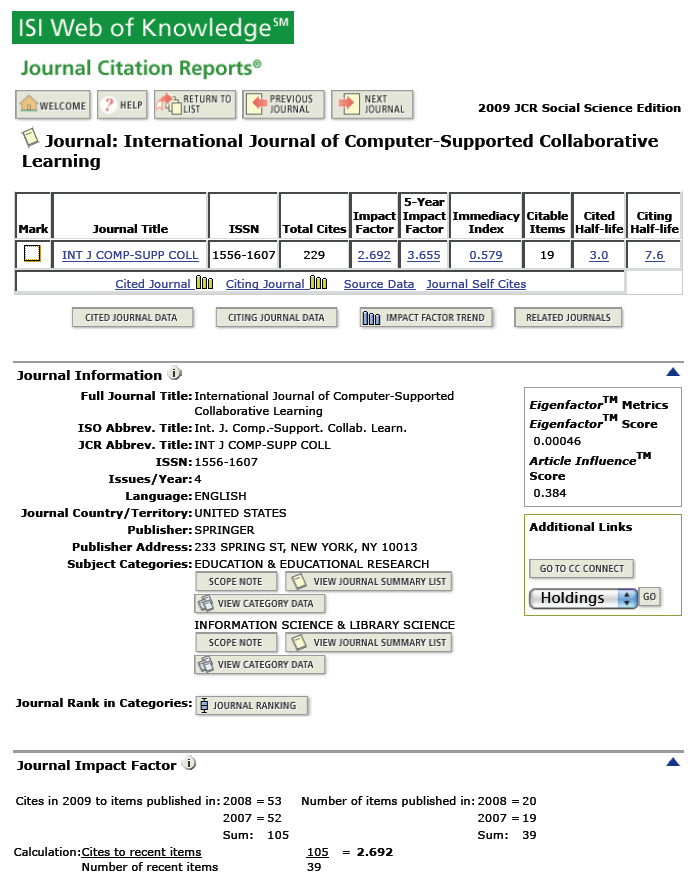Click Return to List button
696x893 pixels.
(195, 105)
